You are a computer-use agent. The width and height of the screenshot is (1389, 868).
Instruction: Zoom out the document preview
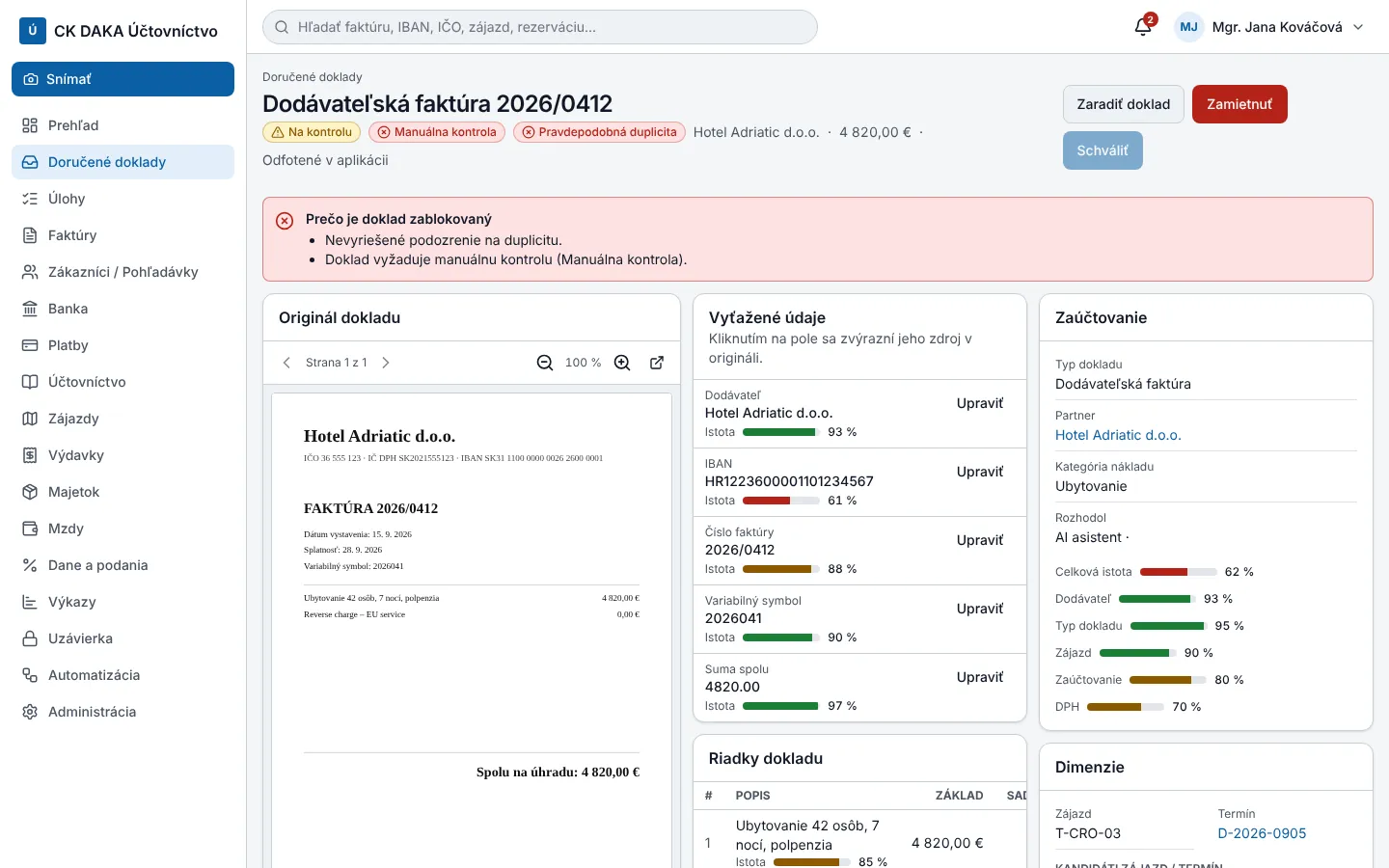click(545, 363)
